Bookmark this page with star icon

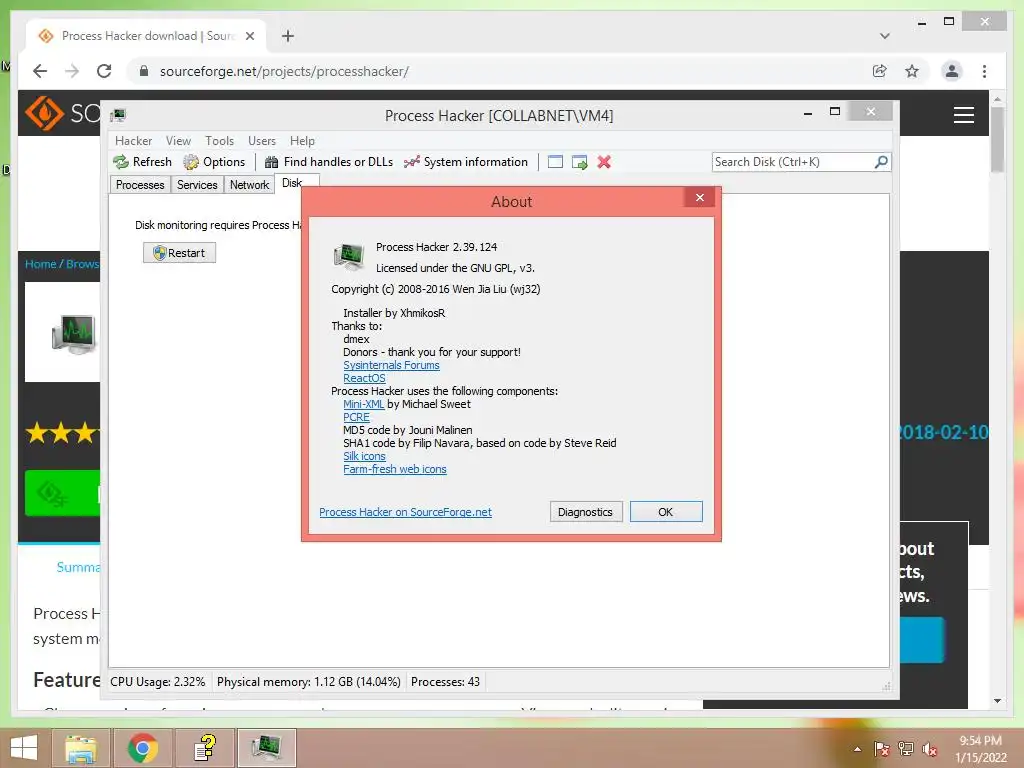point(912,71)
